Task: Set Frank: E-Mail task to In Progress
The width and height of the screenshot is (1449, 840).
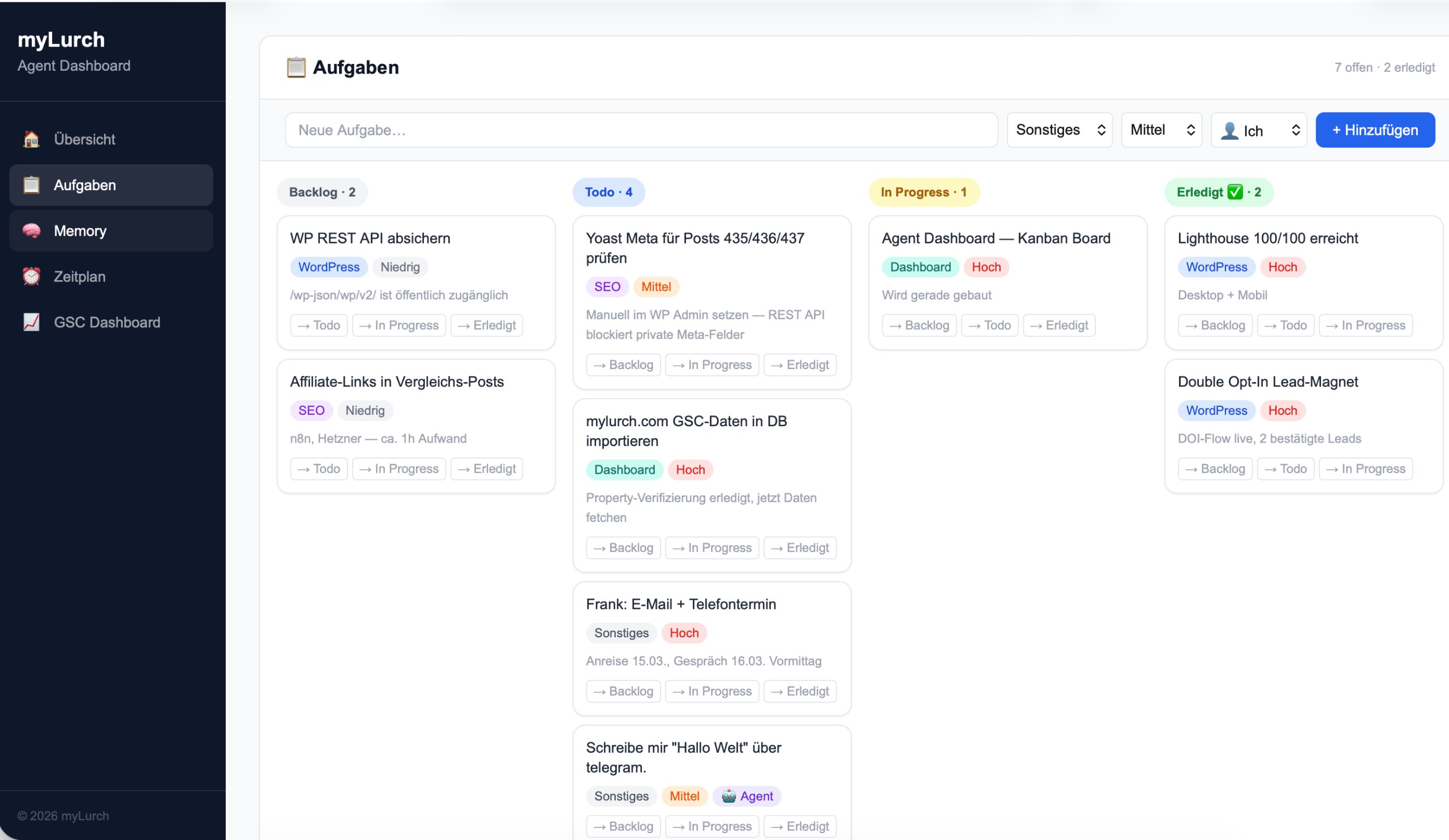Action: click(712, 691)
